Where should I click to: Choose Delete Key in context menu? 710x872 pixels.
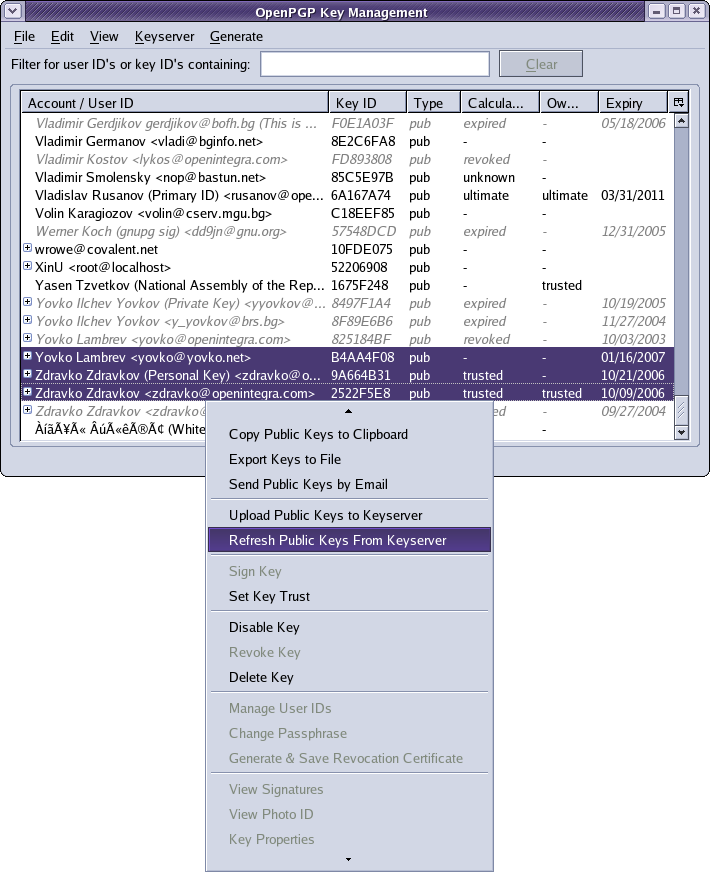[x=349, y=677]
